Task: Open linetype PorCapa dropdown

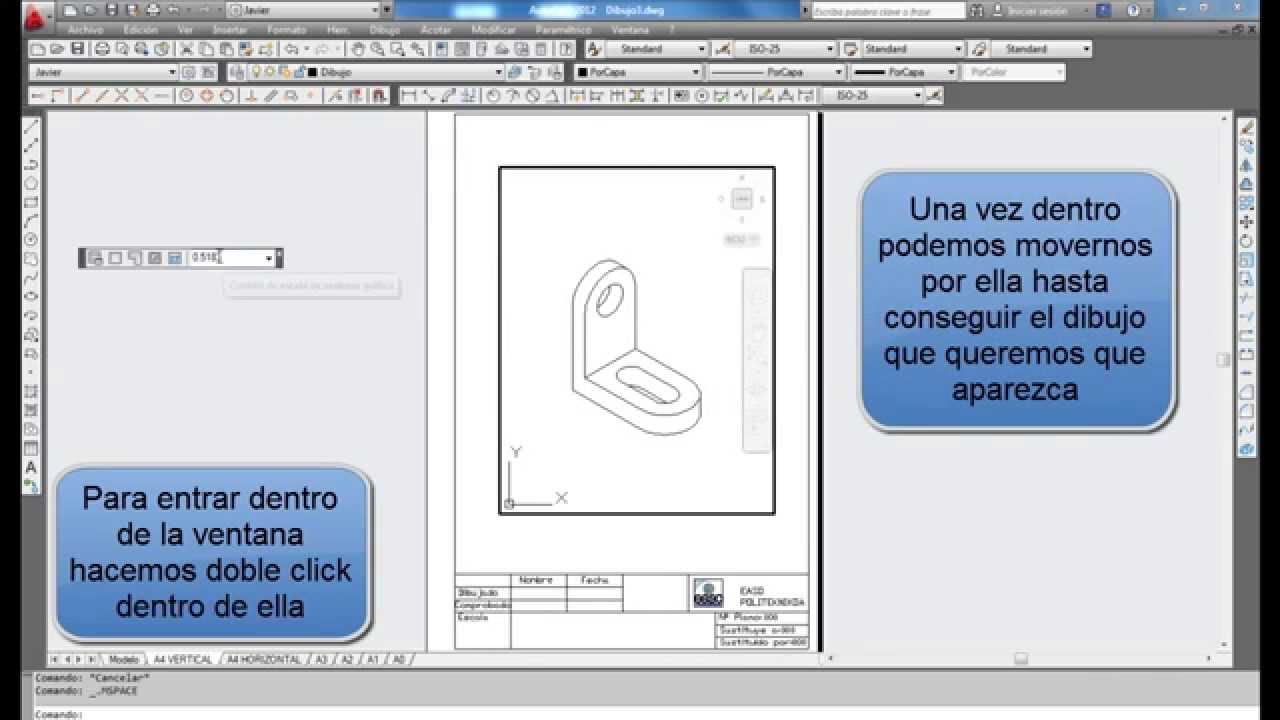Action: click(x=840, y=72)
